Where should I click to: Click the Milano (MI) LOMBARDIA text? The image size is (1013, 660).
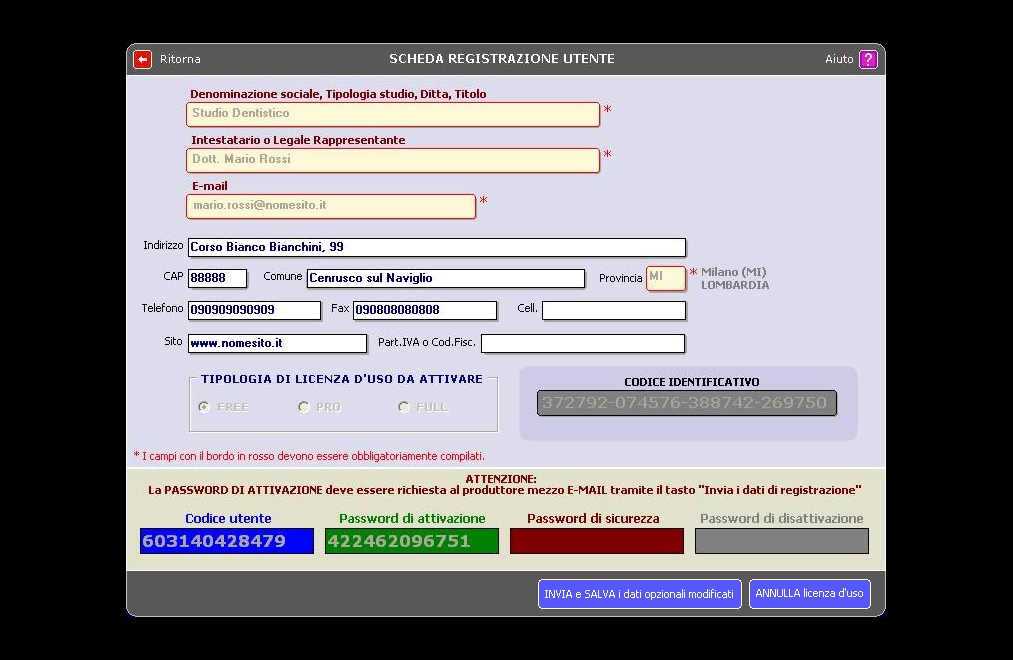tap(735, 279)
